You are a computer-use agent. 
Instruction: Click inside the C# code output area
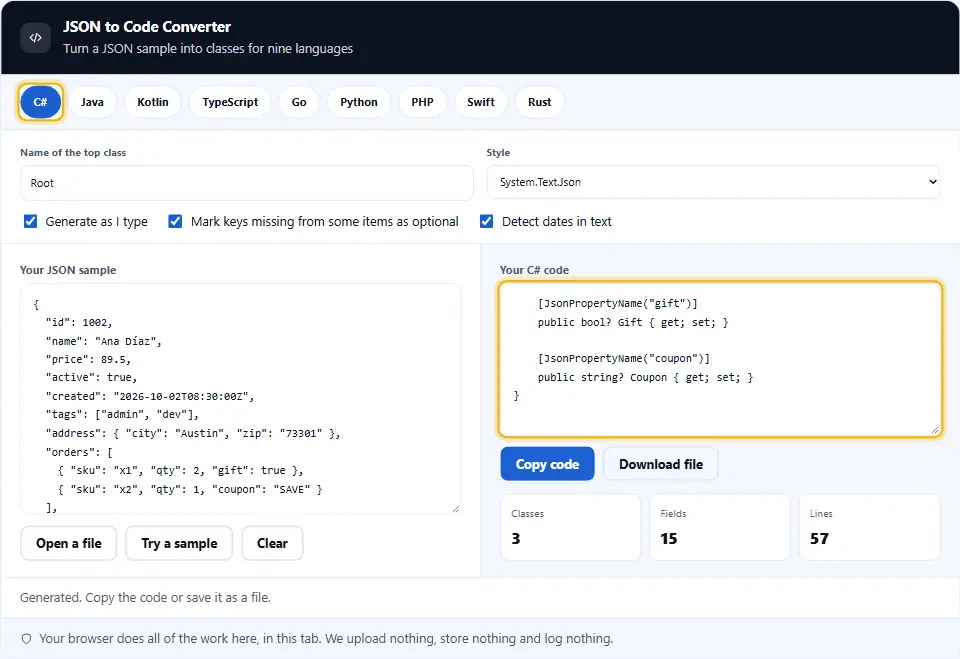coord(720,359)
